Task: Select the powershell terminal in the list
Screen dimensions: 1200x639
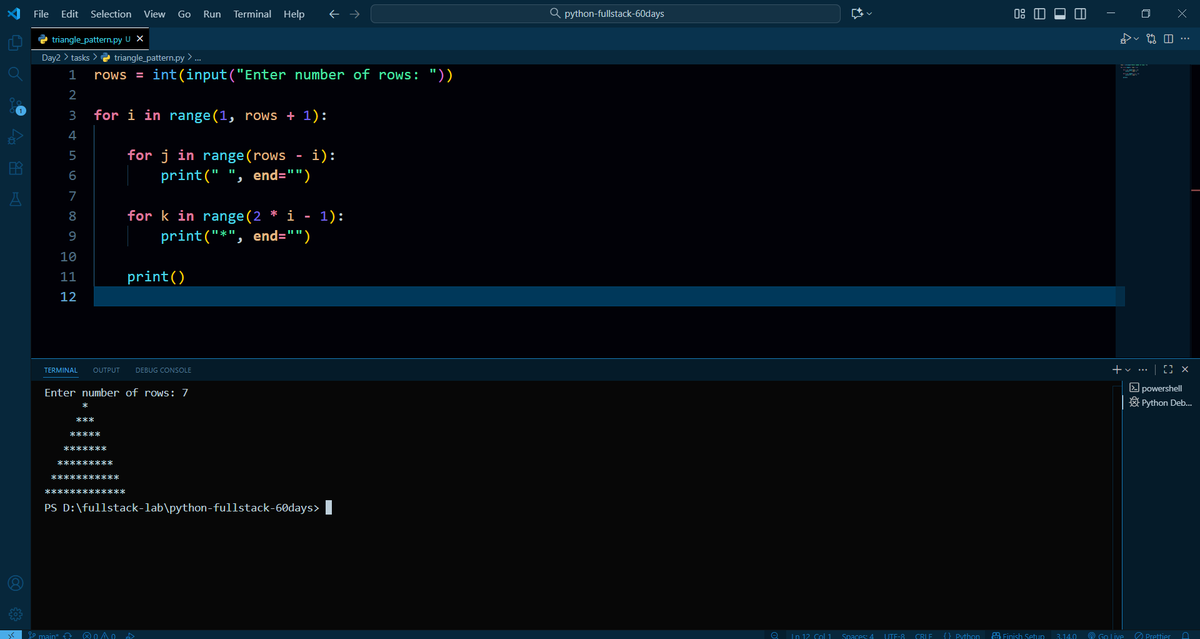Action: pyautogui.click(x=1160, y=387)
